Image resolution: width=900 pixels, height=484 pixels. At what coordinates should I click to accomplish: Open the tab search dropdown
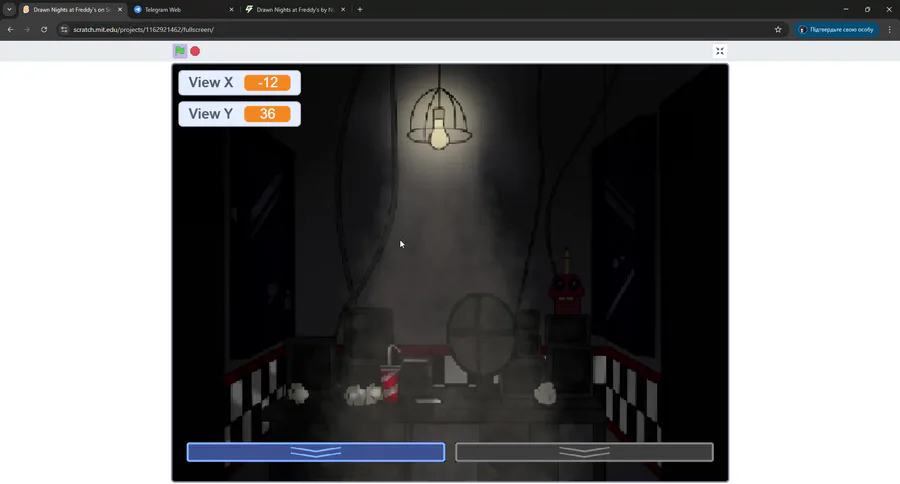(x=9, y=10)
